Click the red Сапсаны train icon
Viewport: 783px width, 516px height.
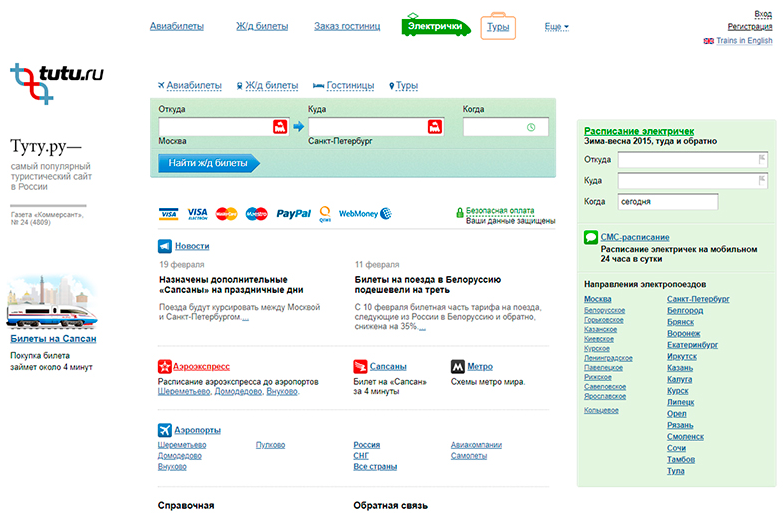(x=360, y=367)
